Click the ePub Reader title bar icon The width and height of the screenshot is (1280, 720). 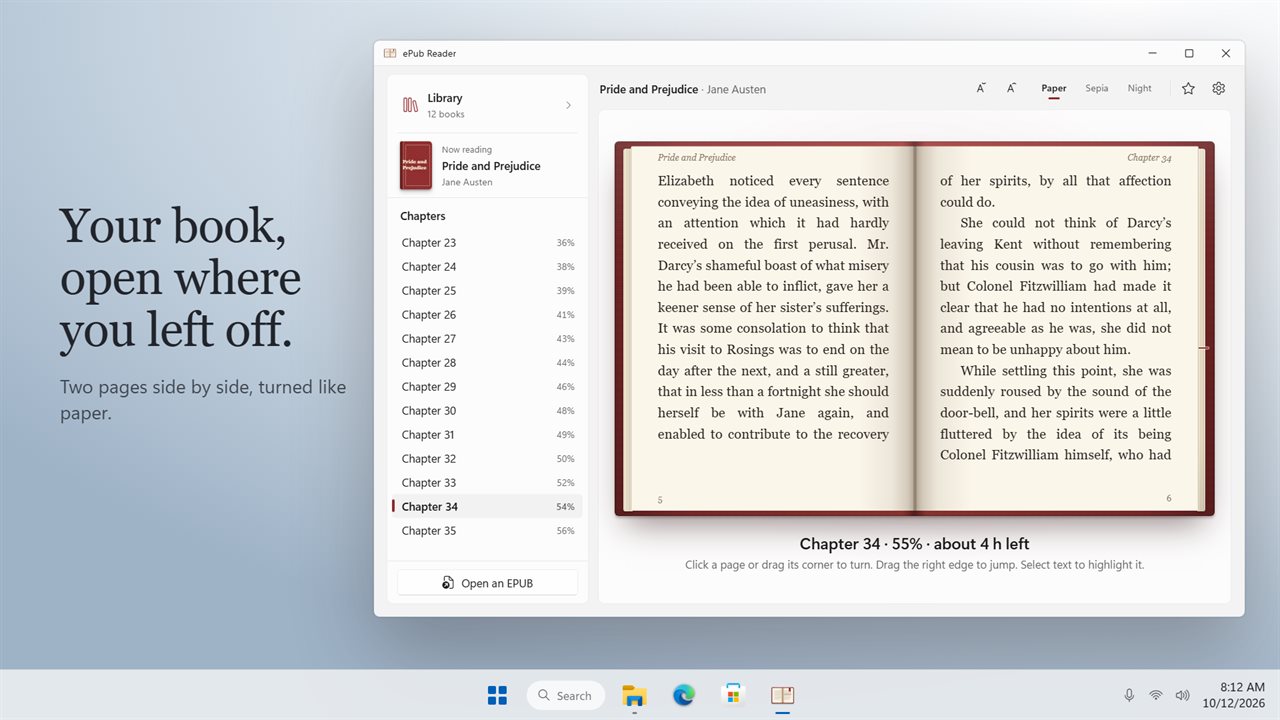coord(390,53)
